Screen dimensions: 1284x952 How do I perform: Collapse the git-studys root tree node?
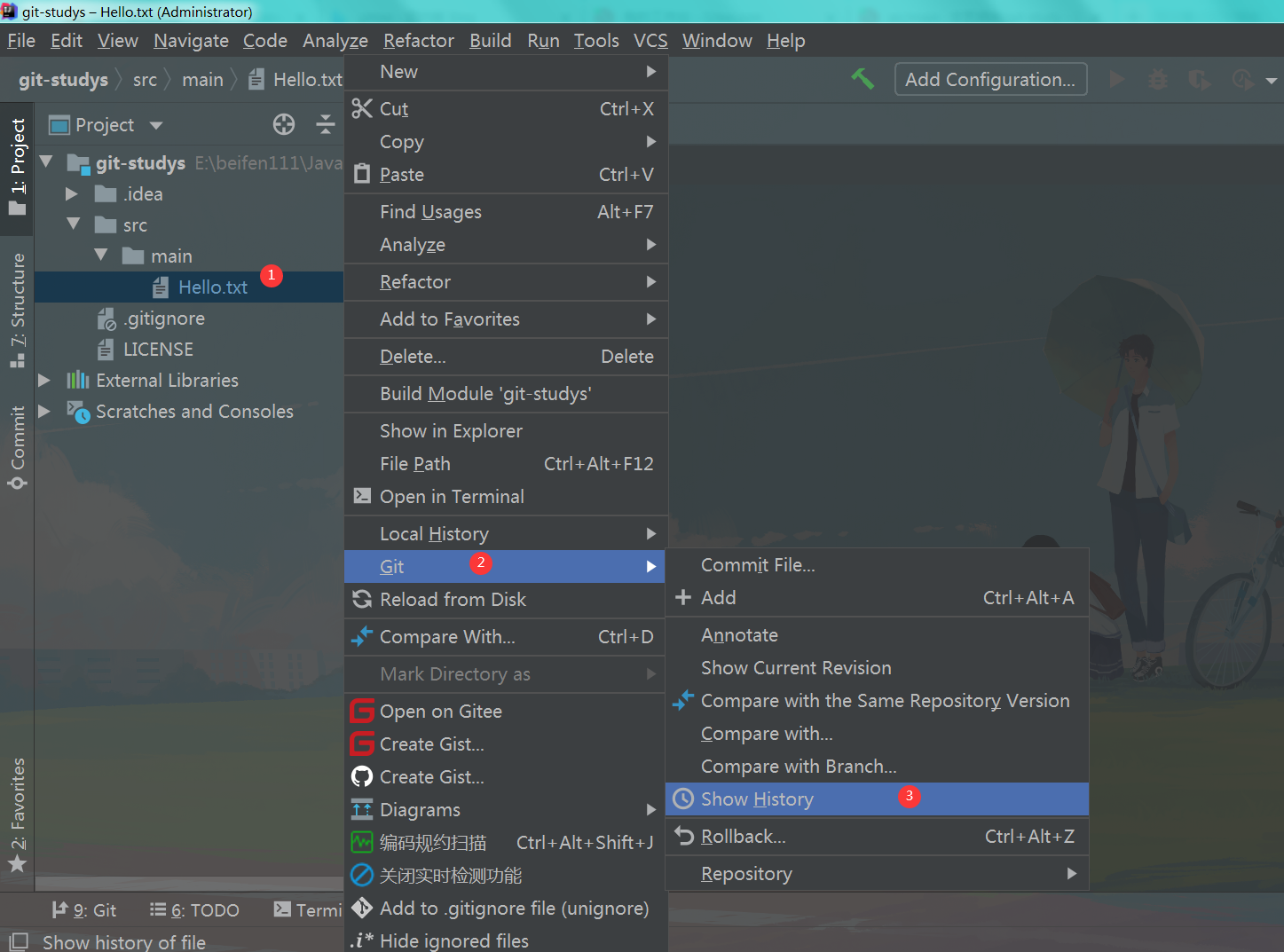tap(47, 162)
